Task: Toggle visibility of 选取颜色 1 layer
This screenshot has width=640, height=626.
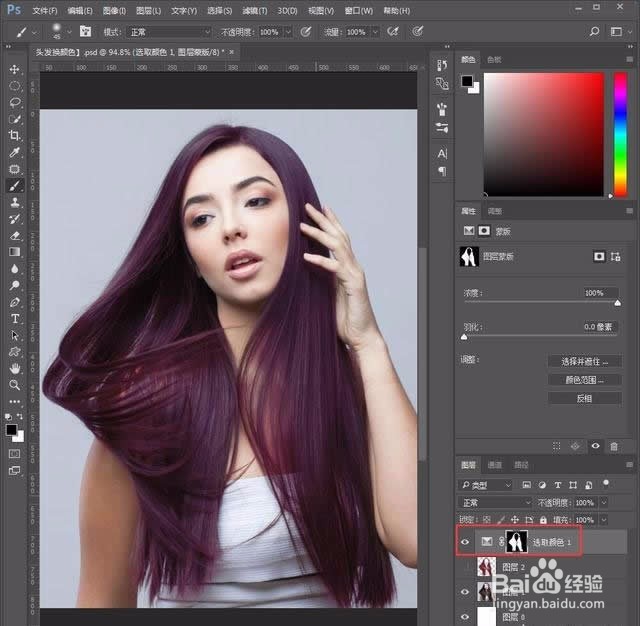Action: coord(465,542)
